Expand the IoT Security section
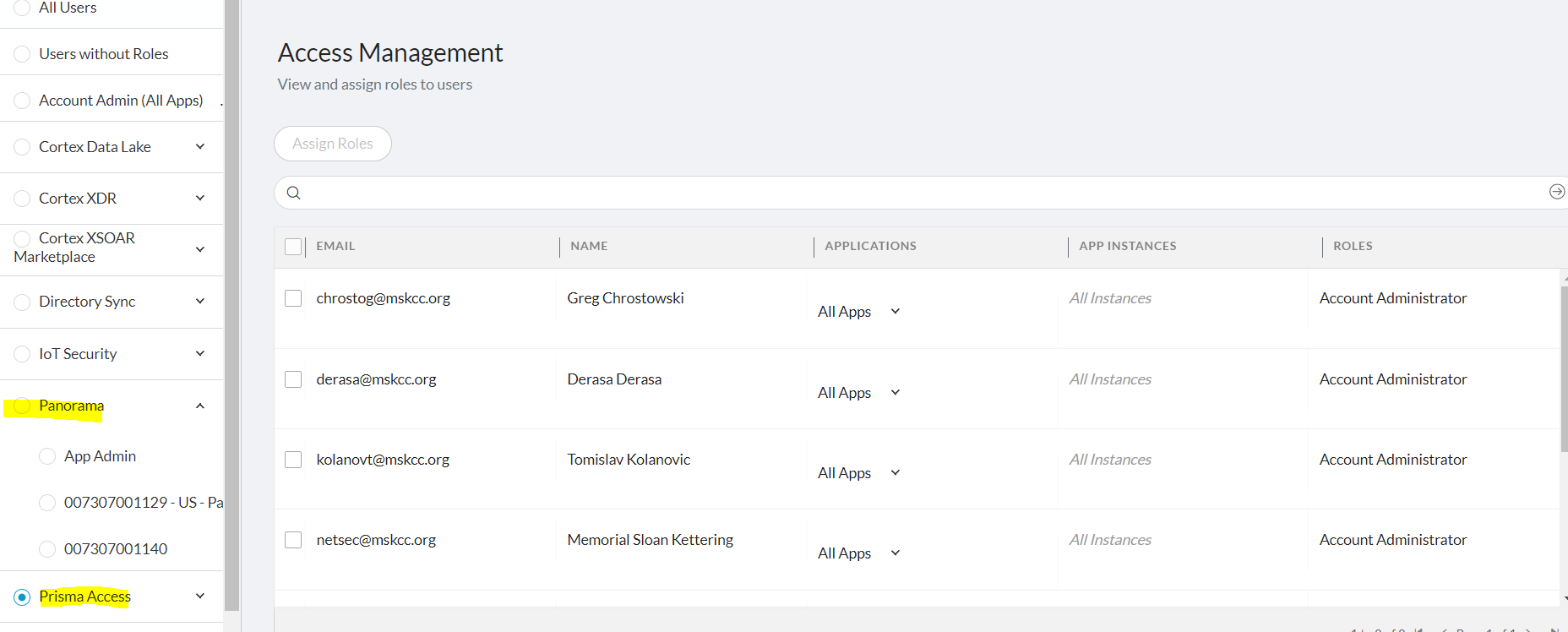The width and height of the screenshot is (1568, 632). coord(200,353)
